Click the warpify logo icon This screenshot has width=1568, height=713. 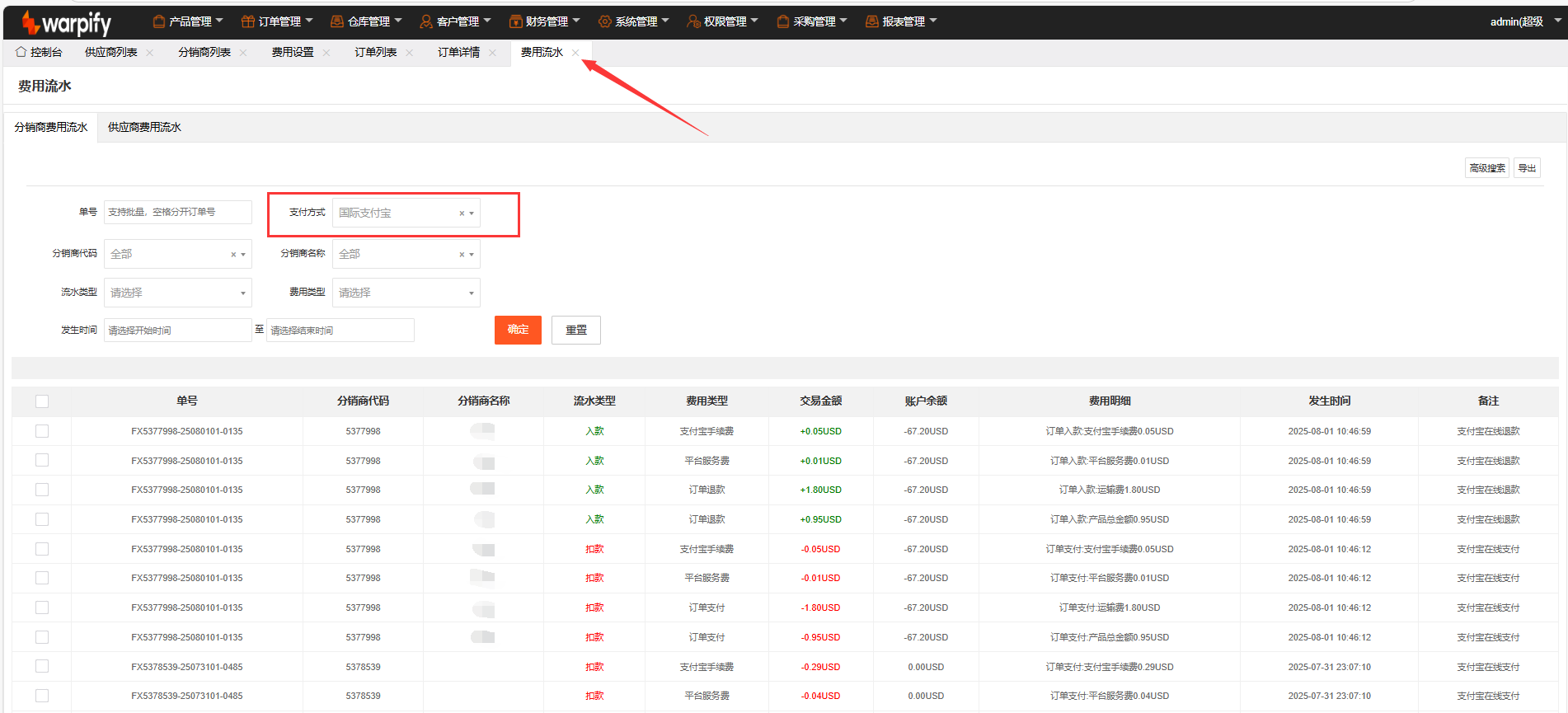click(31, 22)
